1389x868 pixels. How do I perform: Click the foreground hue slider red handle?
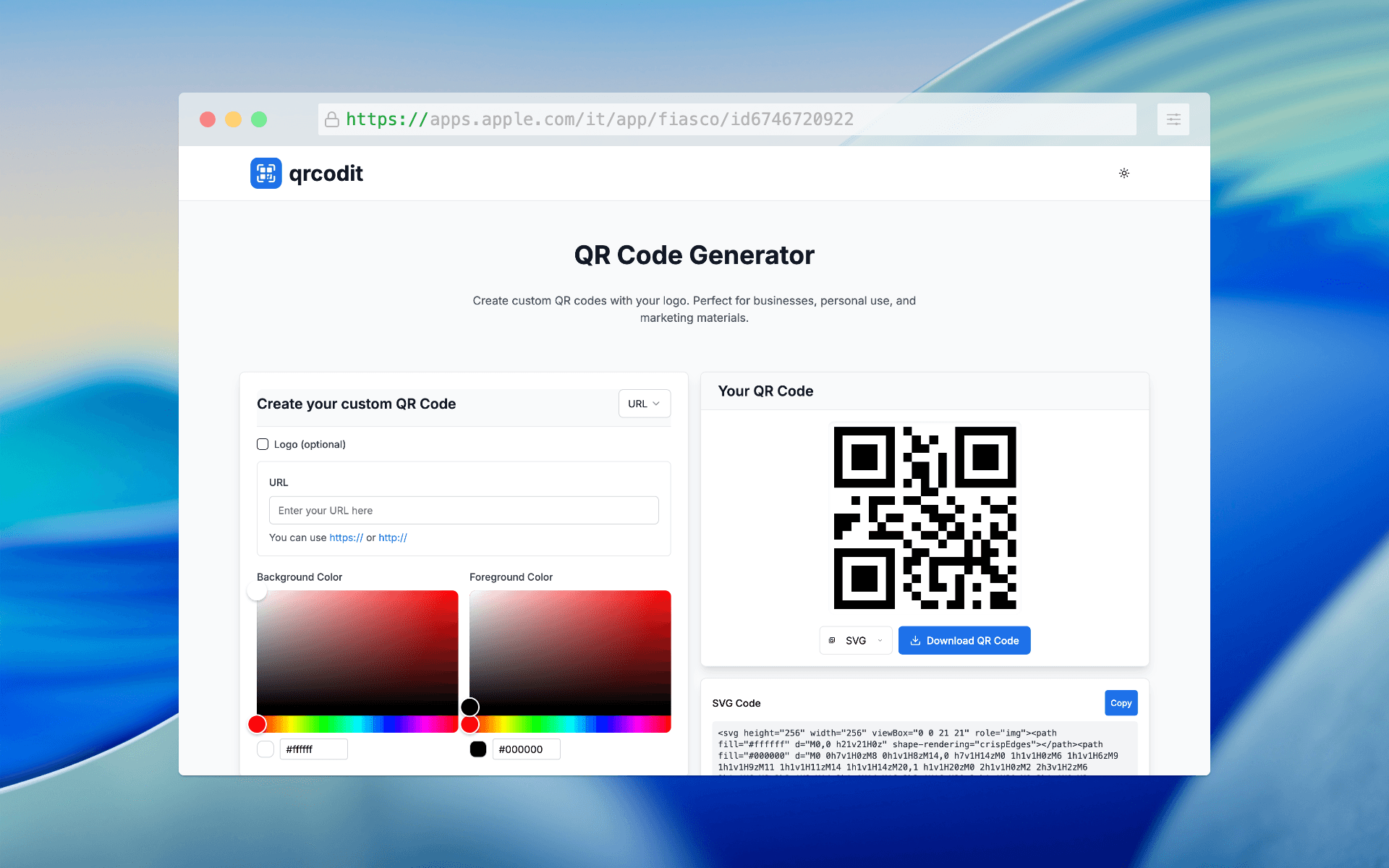(470, 724)
